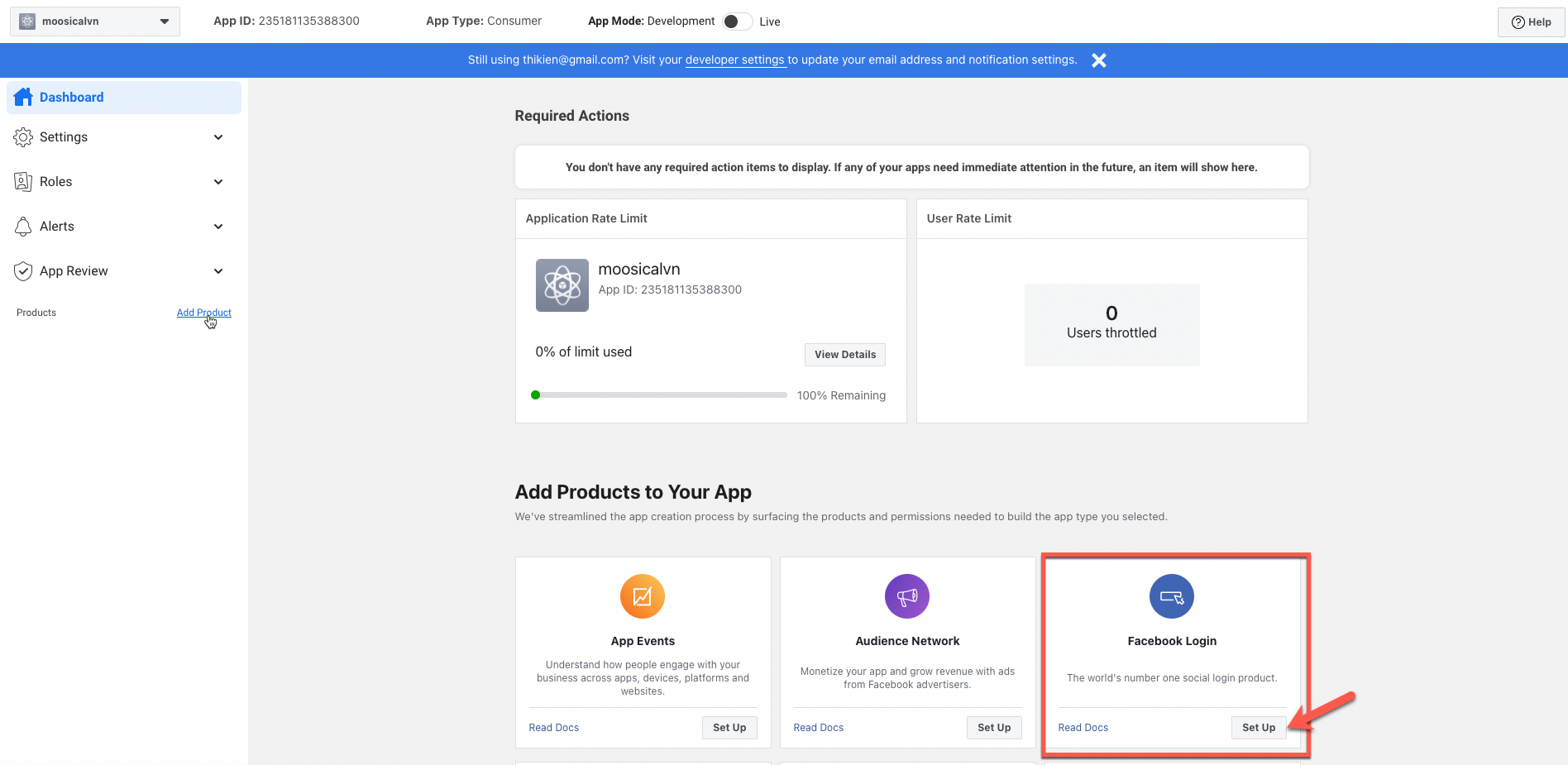Screen dimensions: 1568x765
Task: Expand the Settings sidebar section
Action: pyautogui.click(x=218, y=137)
